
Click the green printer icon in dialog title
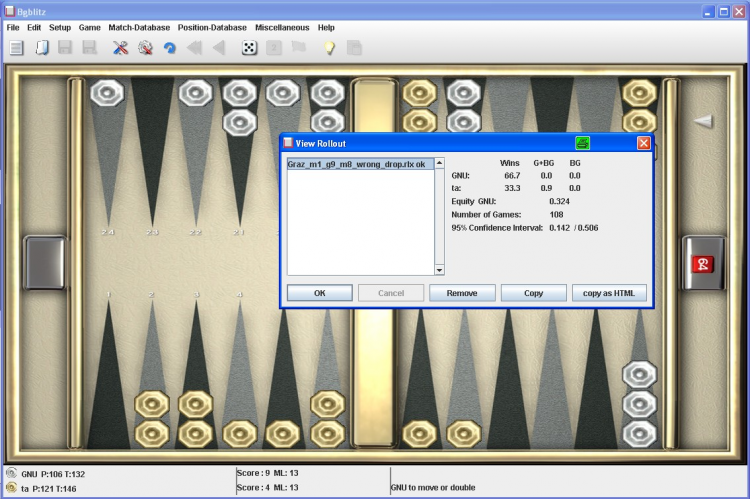(583, 143)
